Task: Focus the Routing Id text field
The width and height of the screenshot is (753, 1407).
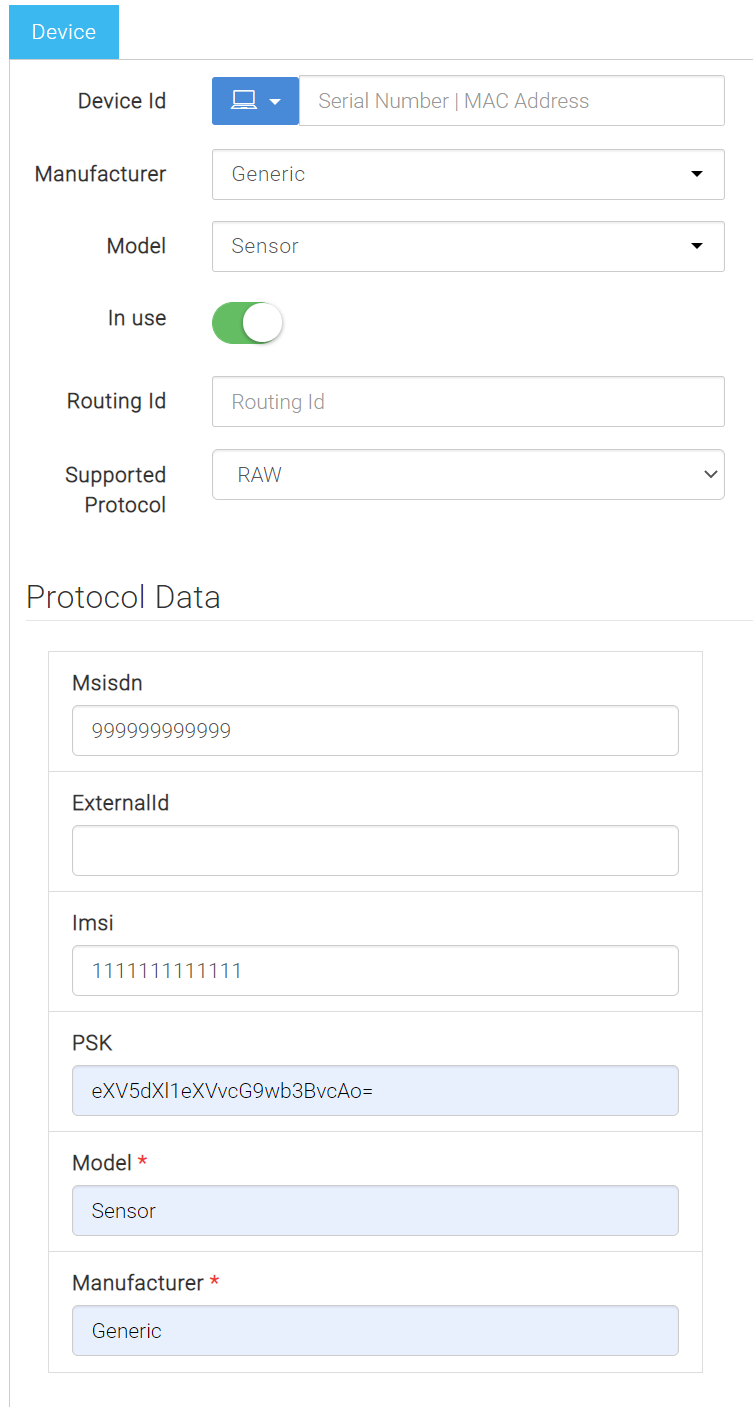Action: [468, 402]
